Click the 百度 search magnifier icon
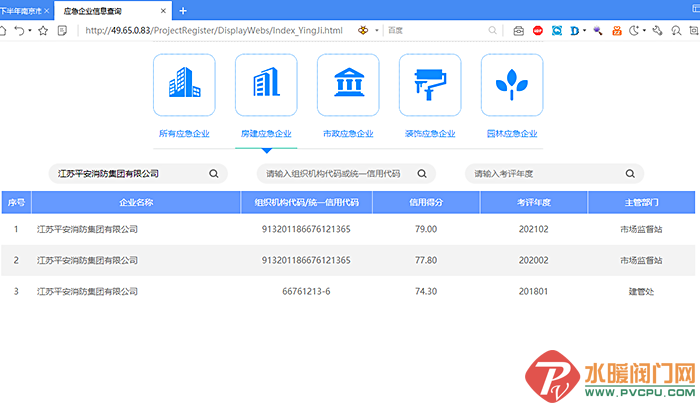 [x=492, y=30]
